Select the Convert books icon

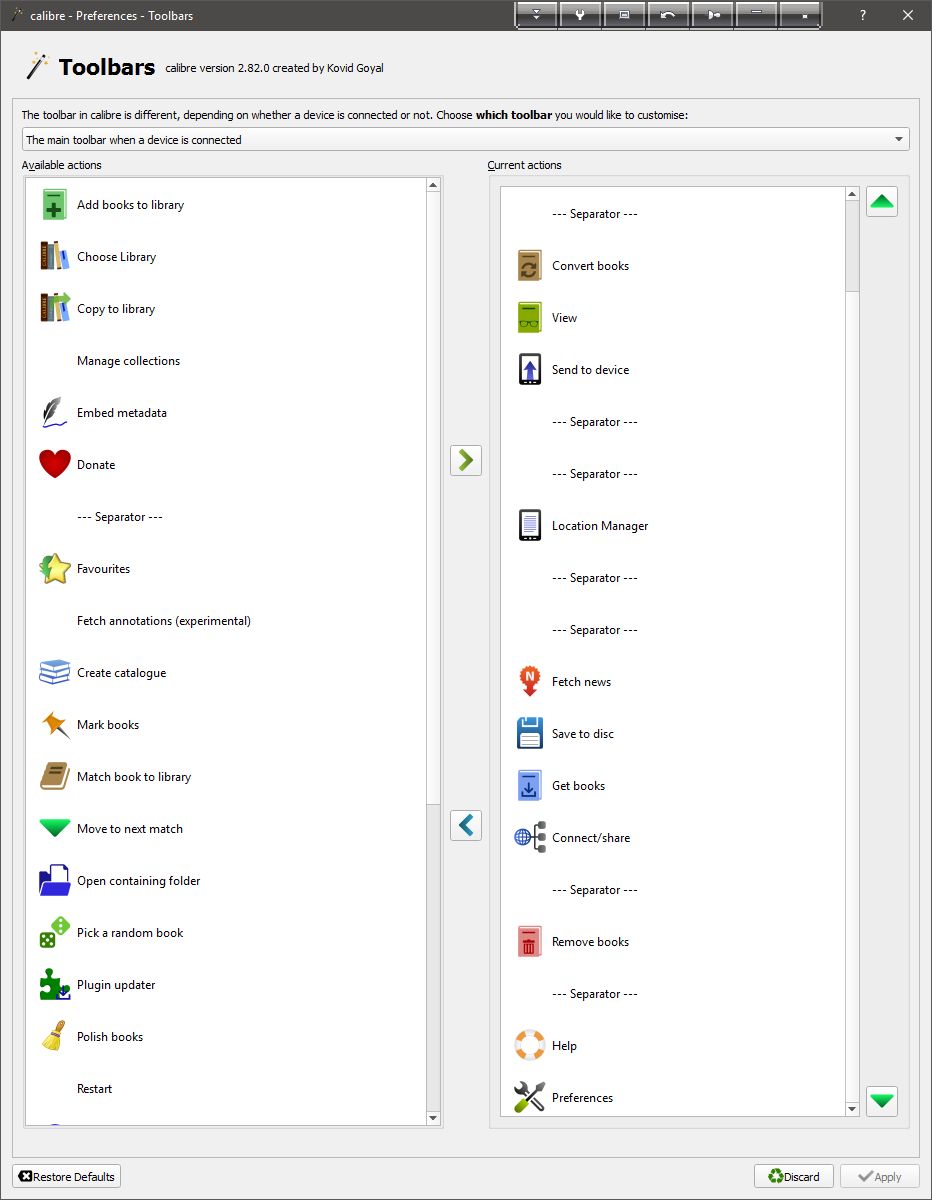[x=530, y=266]
